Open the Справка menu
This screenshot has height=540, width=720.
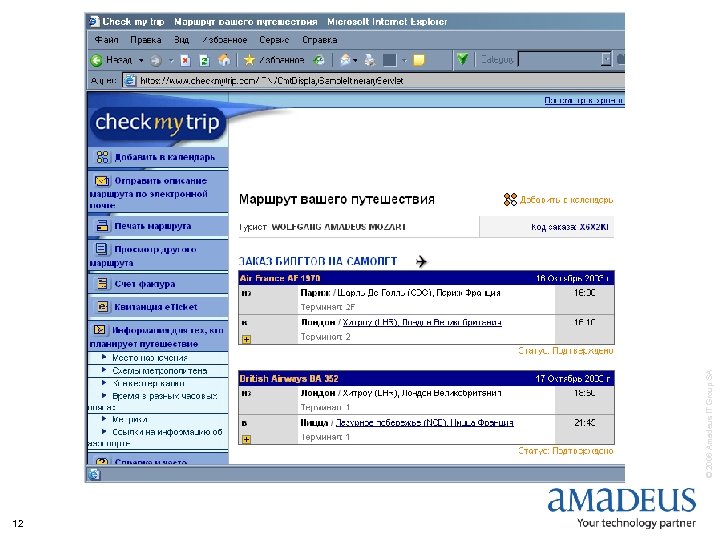(320, 40)
